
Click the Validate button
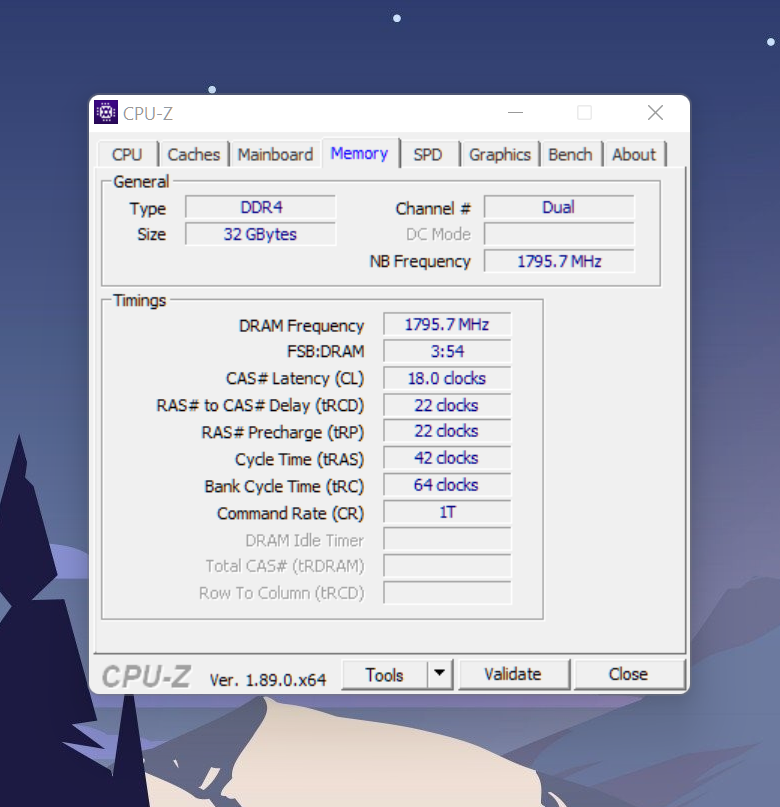513,674
